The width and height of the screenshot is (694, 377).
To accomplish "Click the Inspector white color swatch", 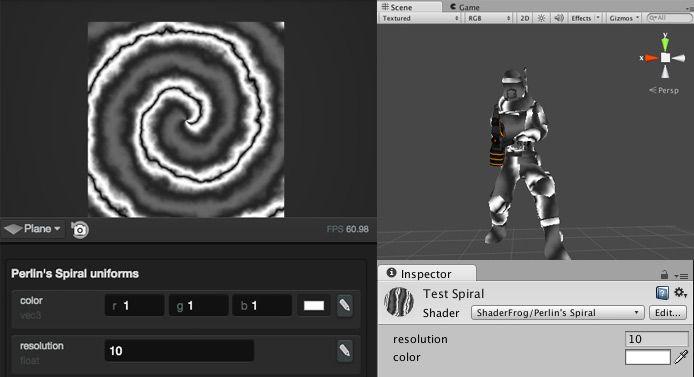I will [x=648, y=357].
